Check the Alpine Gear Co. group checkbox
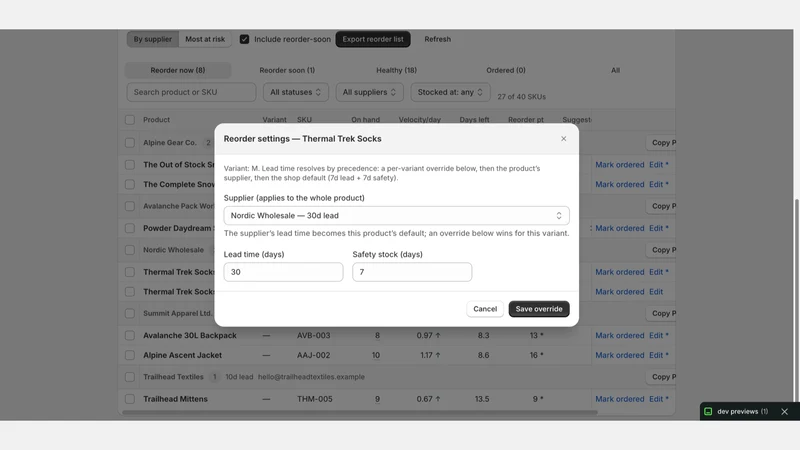800x450 pixels. coord(130,143)
